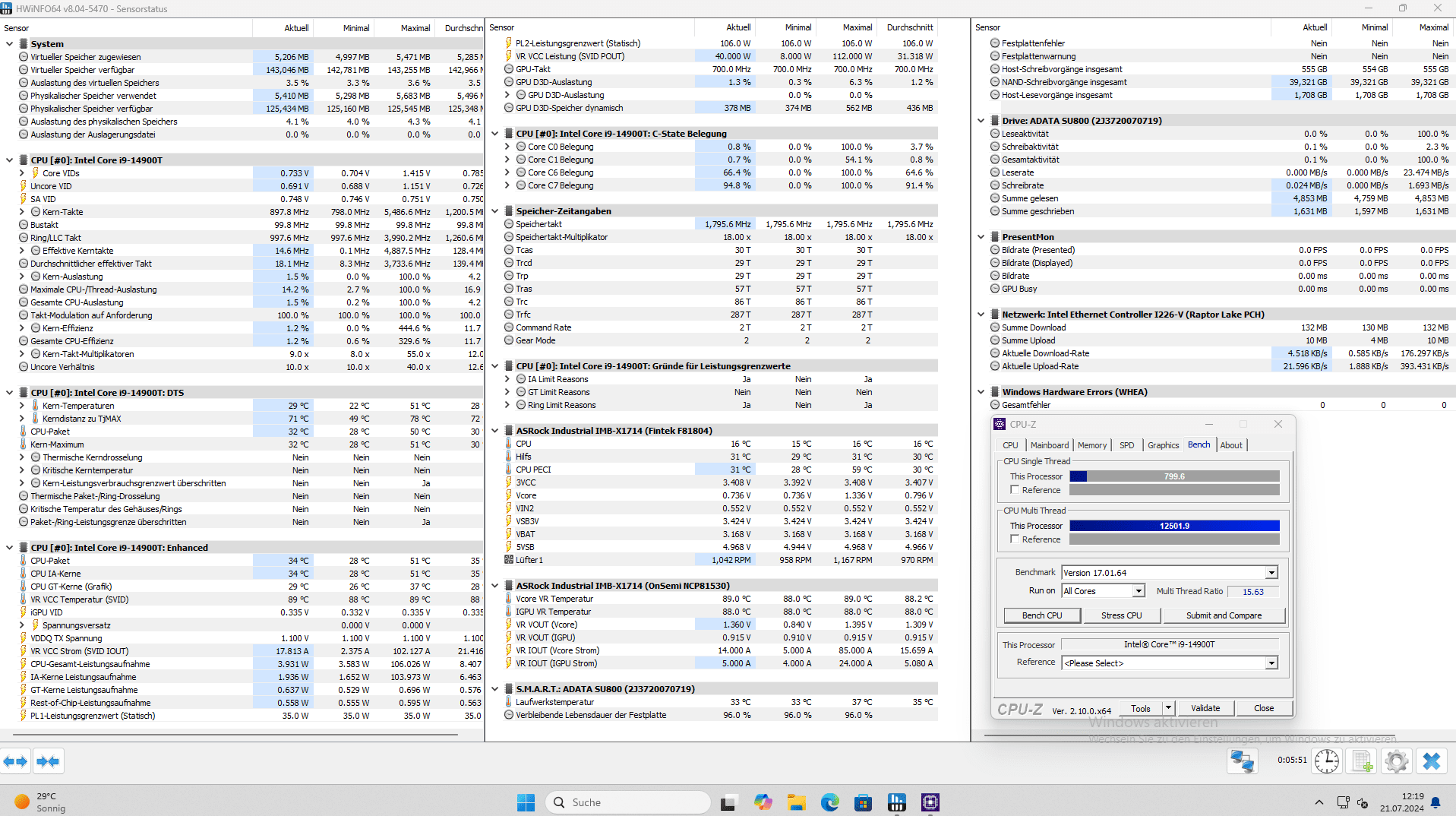The height and width of the screenshot is (816, 1456).
Task: Open Microsoft Edge from the taskbar
Action: (829, 802)
